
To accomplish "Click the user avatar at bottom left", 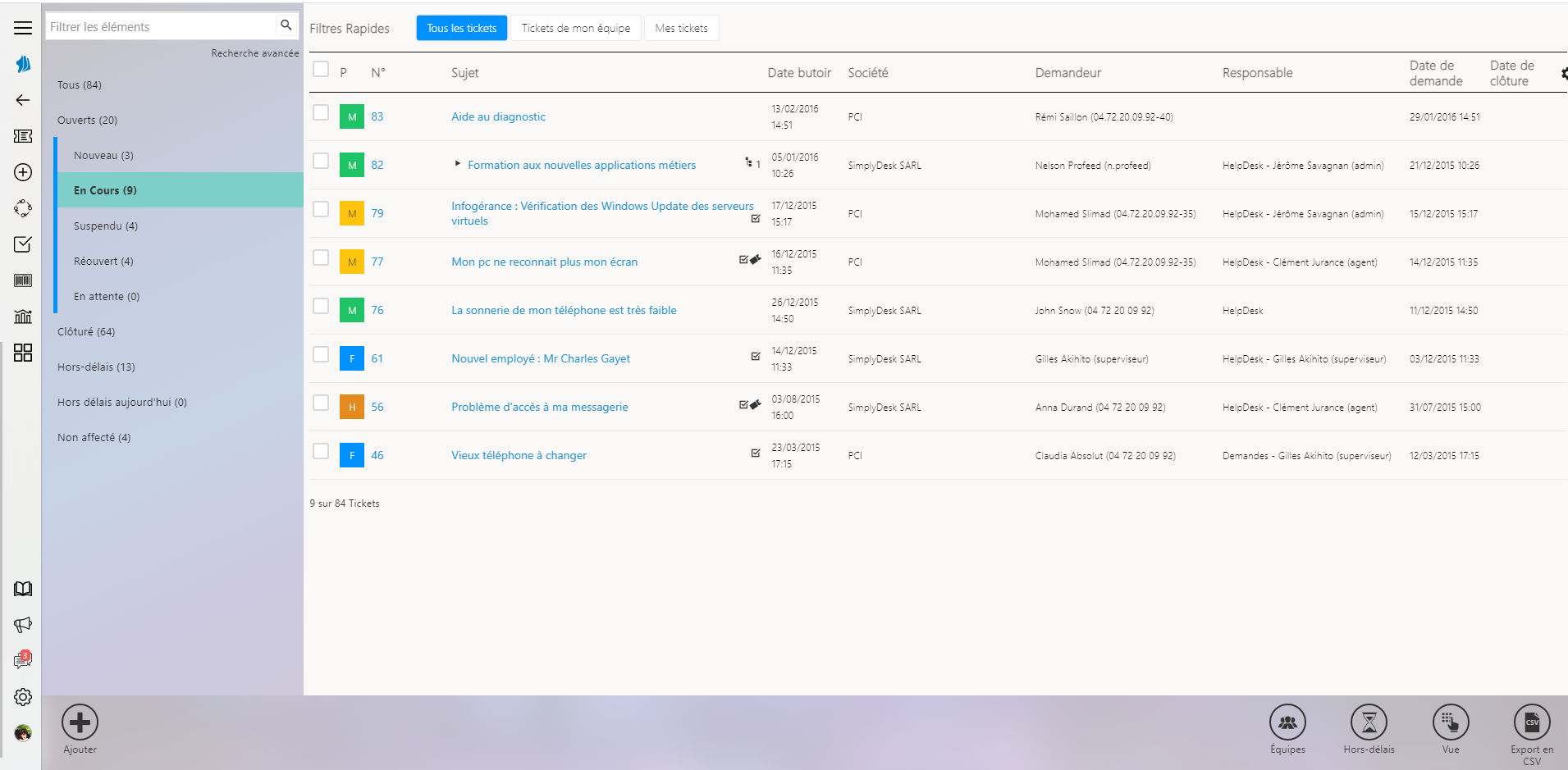I will point(23,733).
